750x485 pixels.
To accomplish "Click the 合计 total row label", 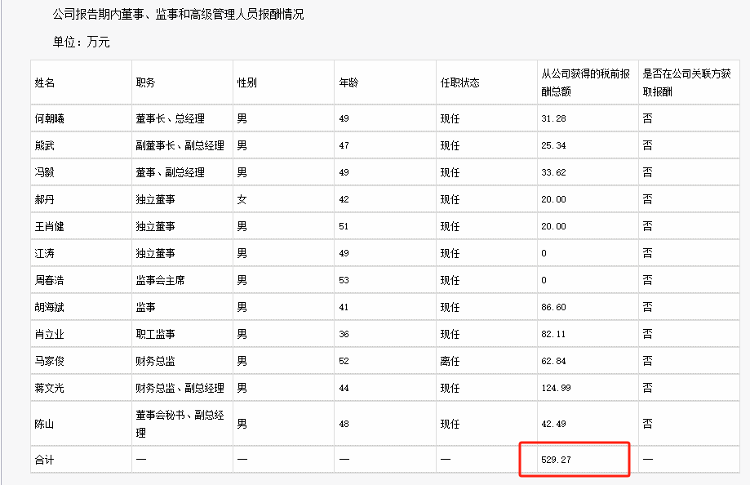I will coord(44,460).
